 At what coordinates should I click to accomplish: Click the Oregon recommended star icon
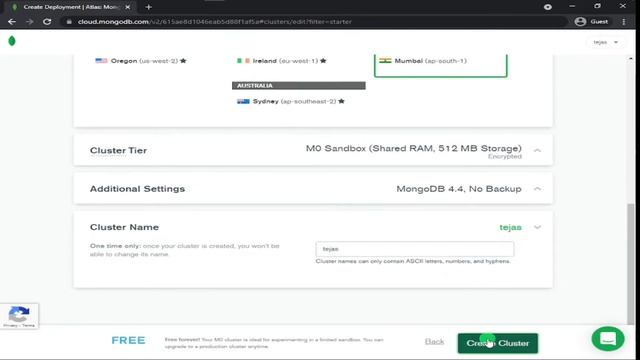183,61
